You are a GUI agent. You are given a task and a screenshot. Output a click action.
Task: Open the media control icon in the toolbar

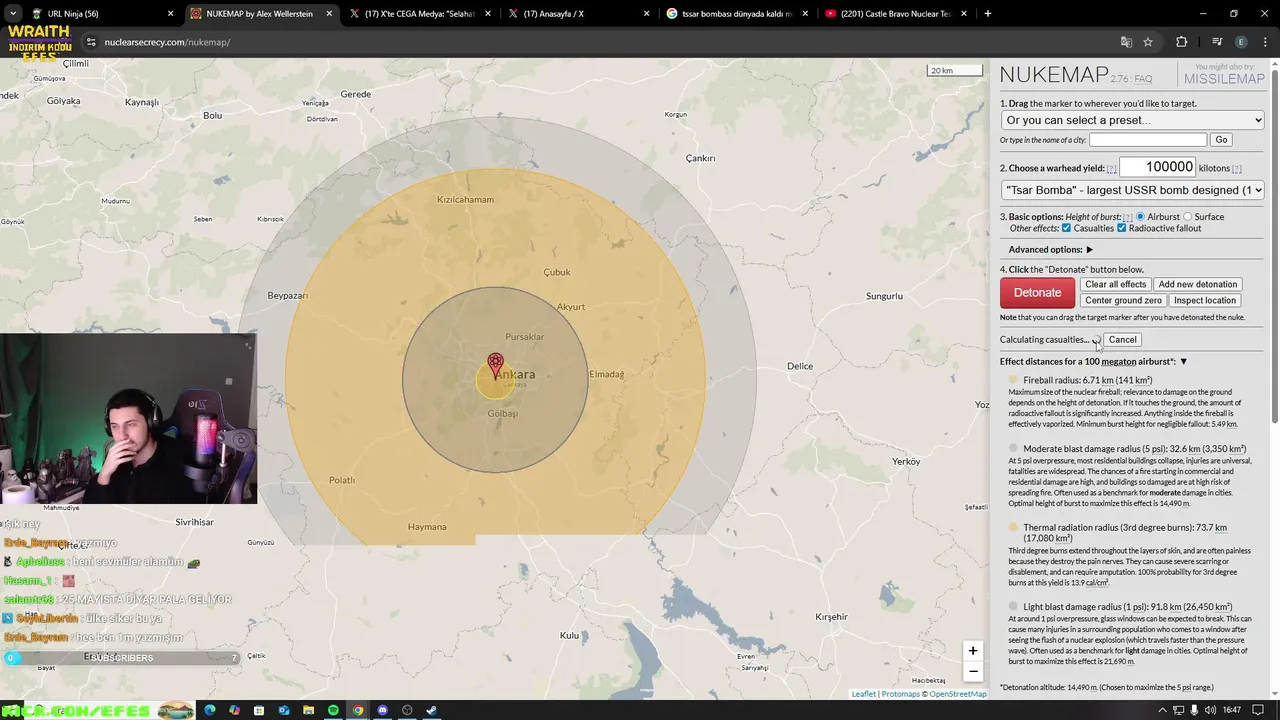[1217, 42]
